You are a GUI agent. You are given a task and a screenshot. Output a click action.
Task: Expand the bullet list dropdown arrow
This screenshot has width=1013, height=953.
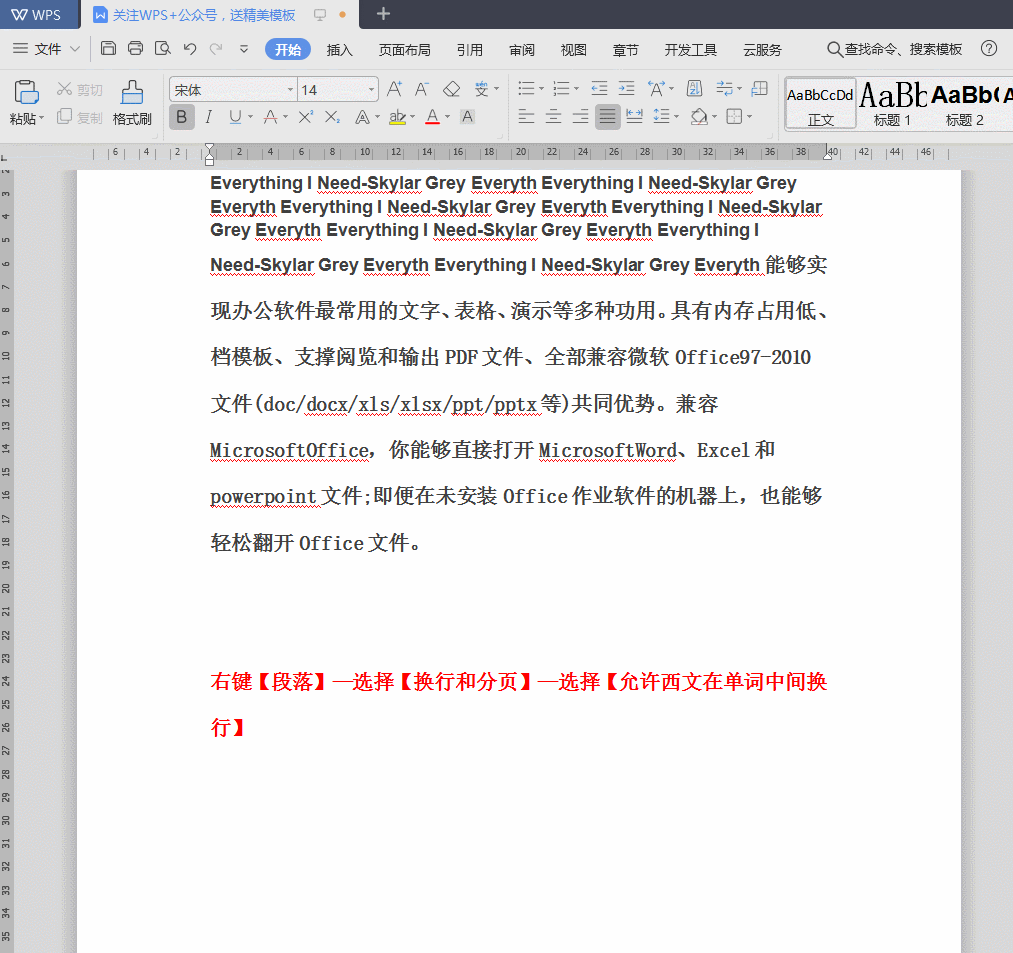tap(541, 89)
